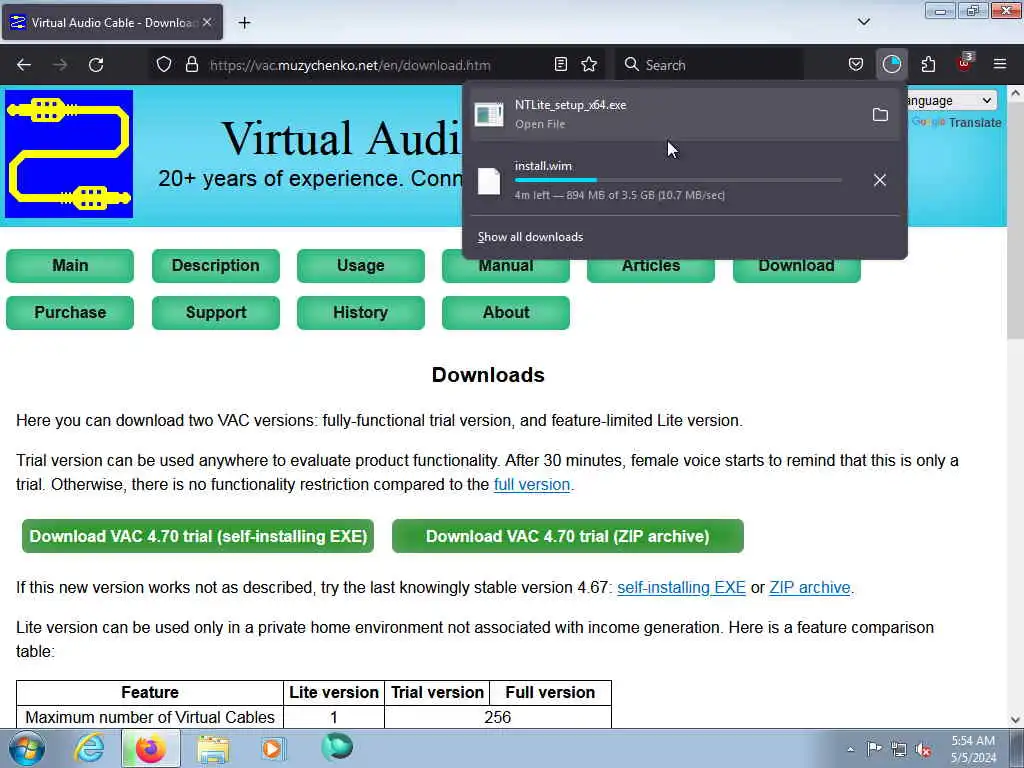This screenshot has width=1024, height=768.
Task: Click the version 4.67 ZIP archive link
Action: pos(810,588)
